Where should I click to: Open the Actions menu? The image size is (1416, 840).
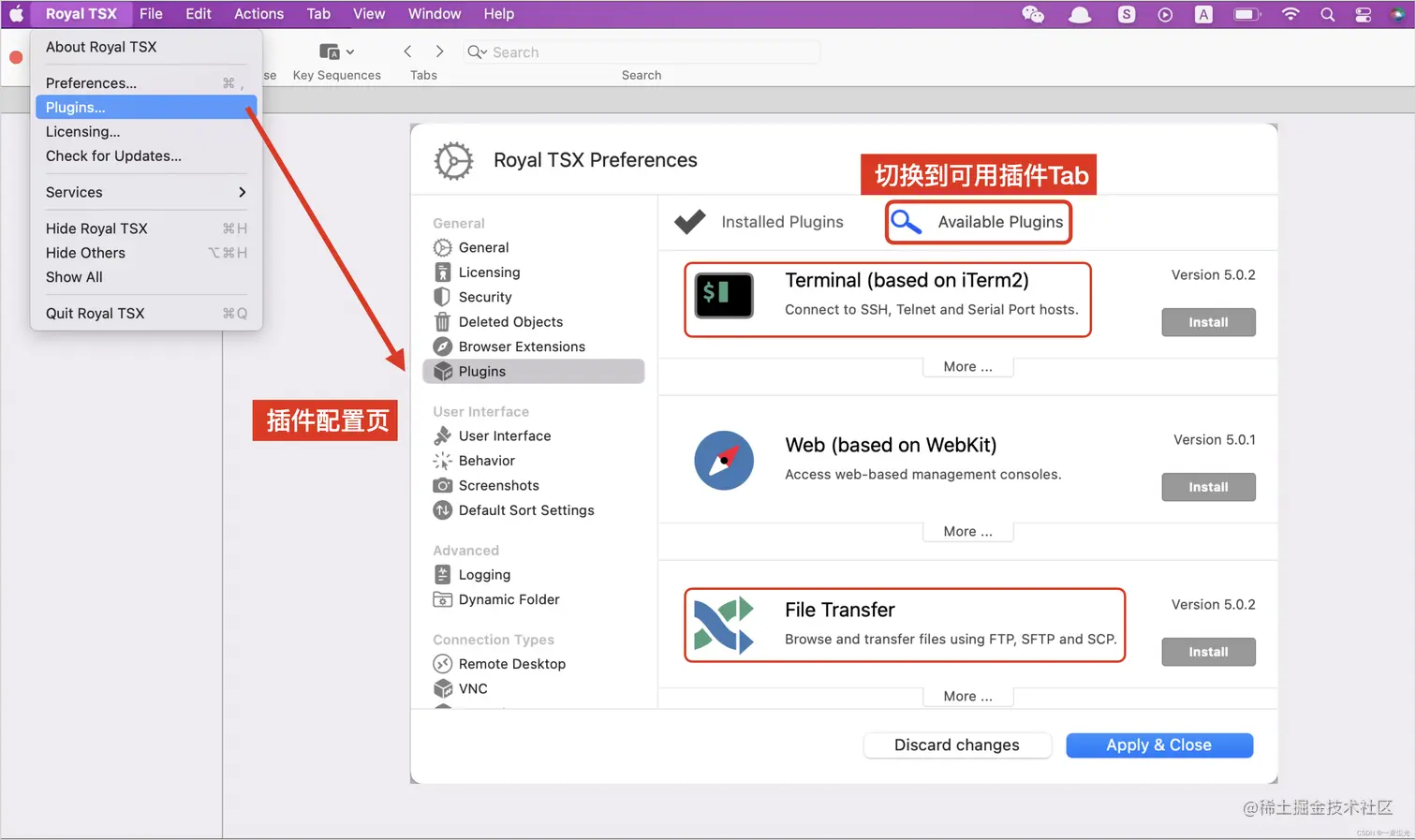point(258,13)
